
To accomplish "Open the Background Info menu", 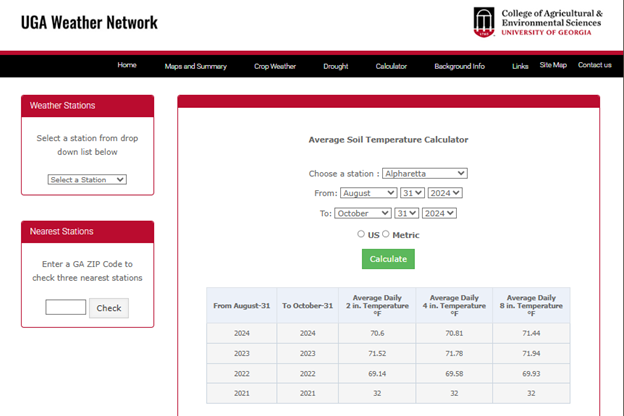I will [x=459, y=66].
